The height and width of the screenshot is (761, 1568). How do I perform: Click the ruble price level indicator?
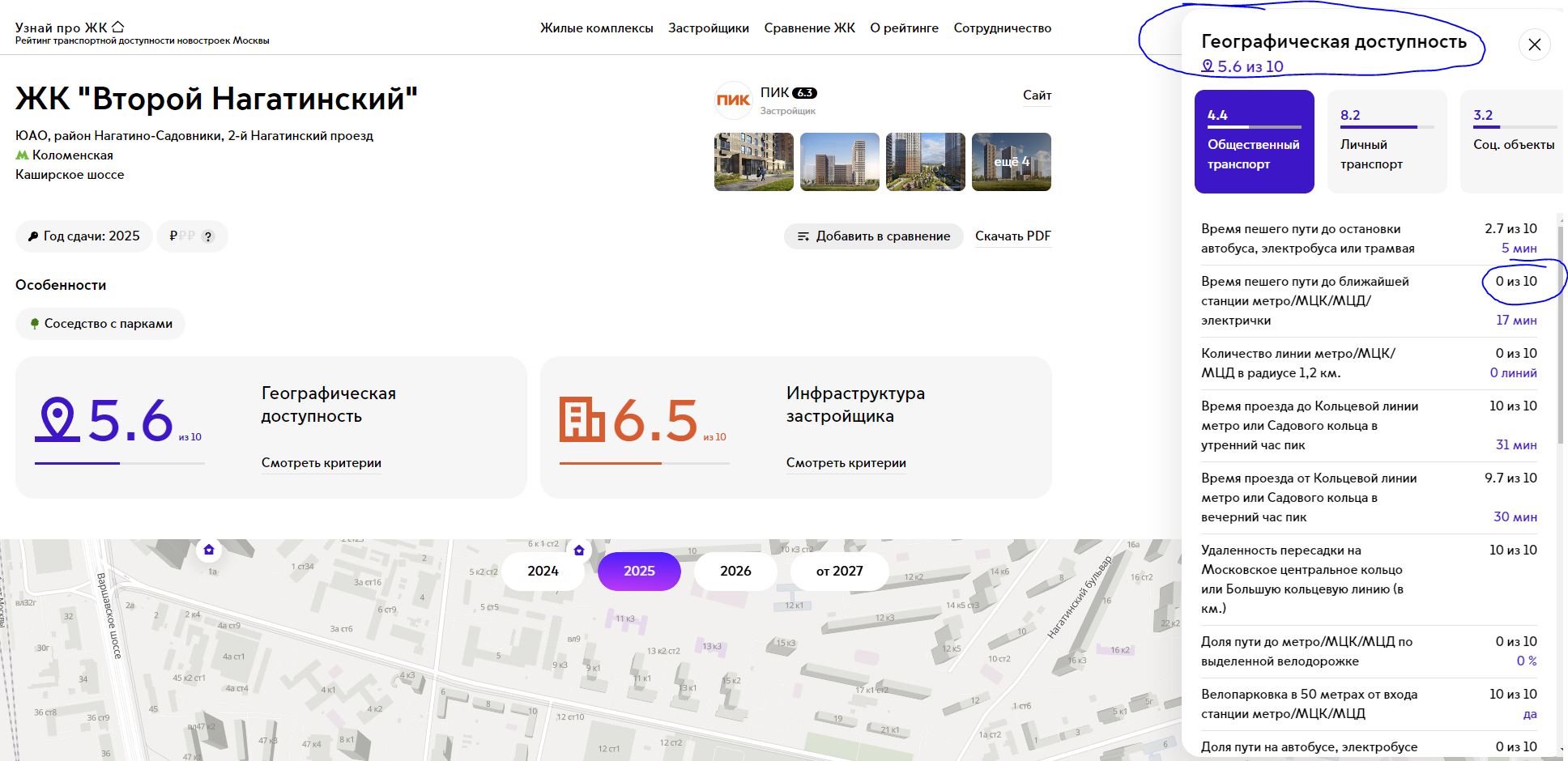tap(182, 236)
